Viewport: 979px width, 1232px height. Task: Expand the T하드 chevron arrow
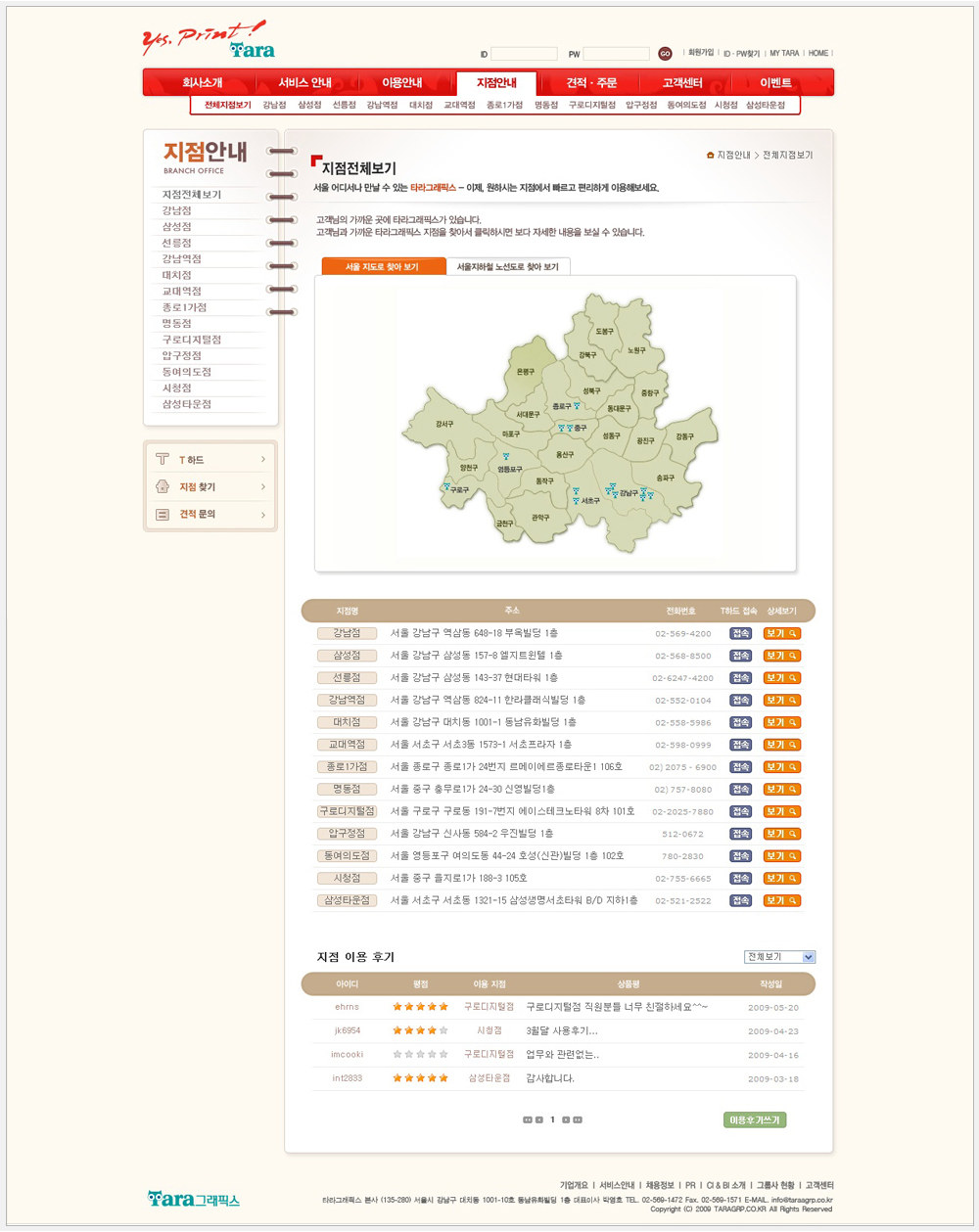click(263, 459)
